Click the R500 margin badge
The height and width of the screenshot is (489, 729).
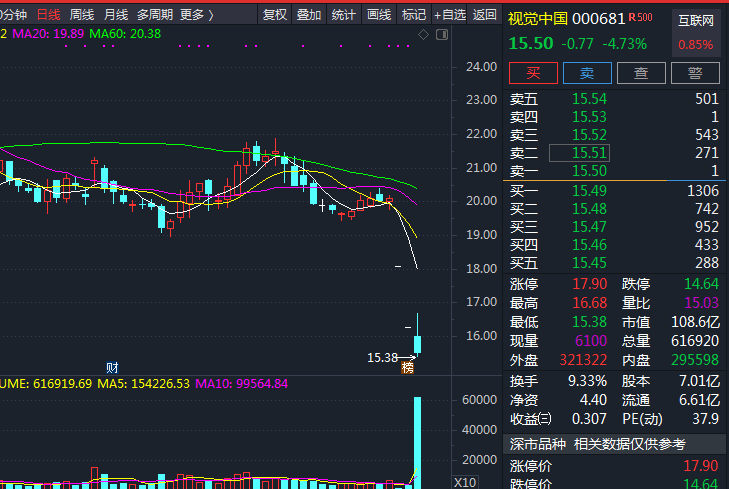click(x=641, y=18)
